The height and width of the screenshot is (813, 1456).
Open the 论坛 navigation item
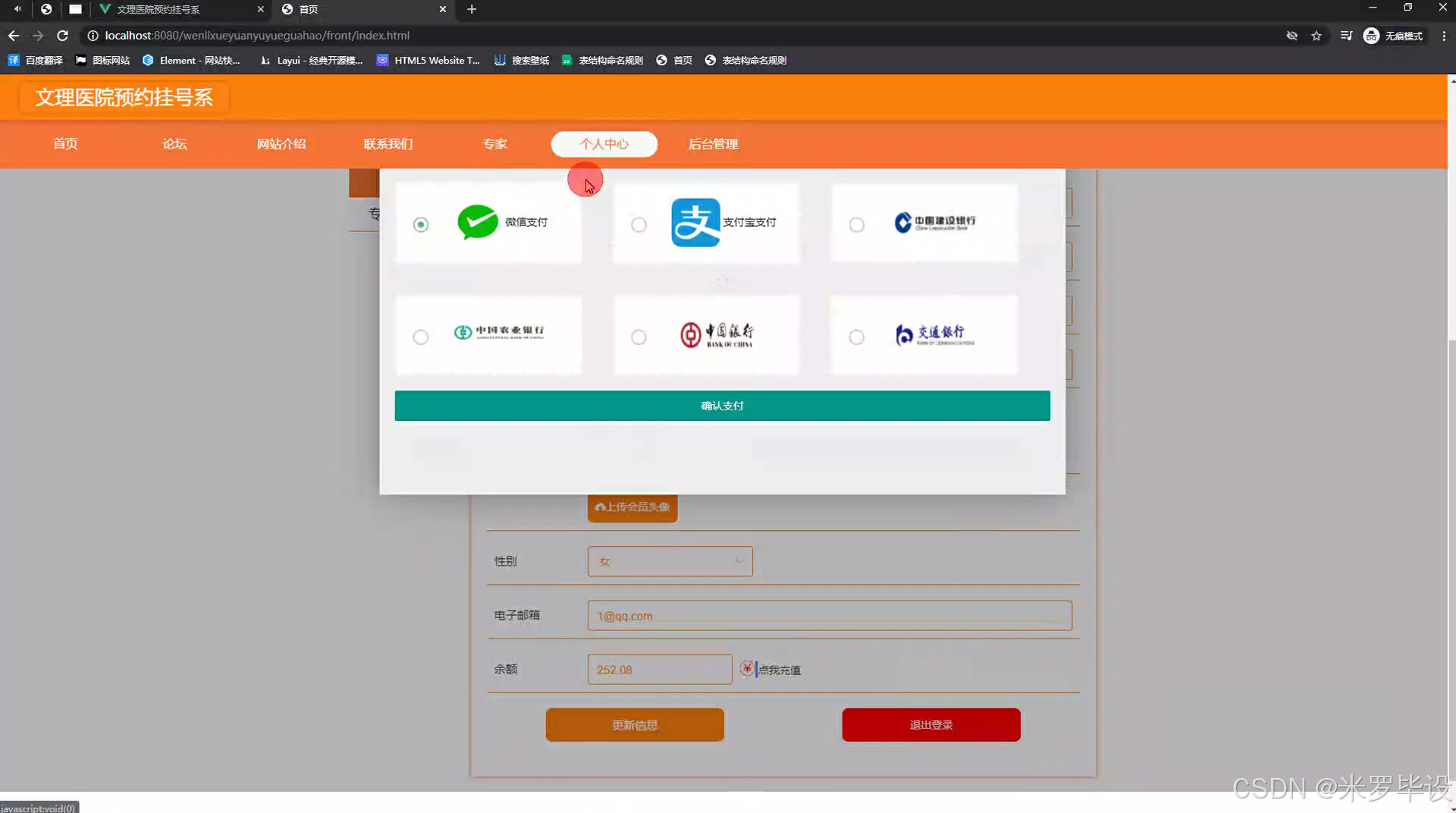click(174, 144)
